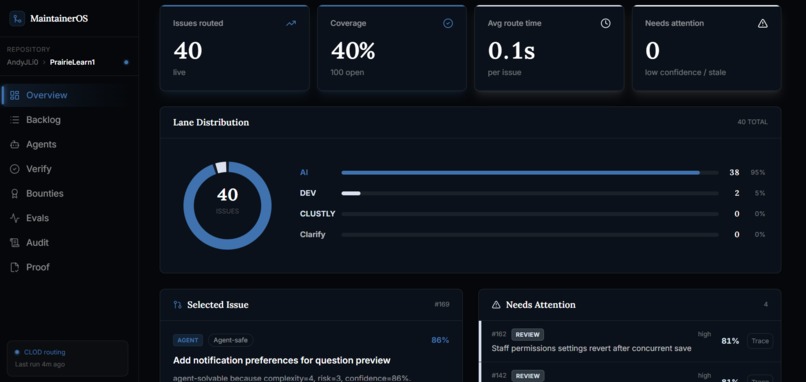Open the Issues routed stat card

235,48
